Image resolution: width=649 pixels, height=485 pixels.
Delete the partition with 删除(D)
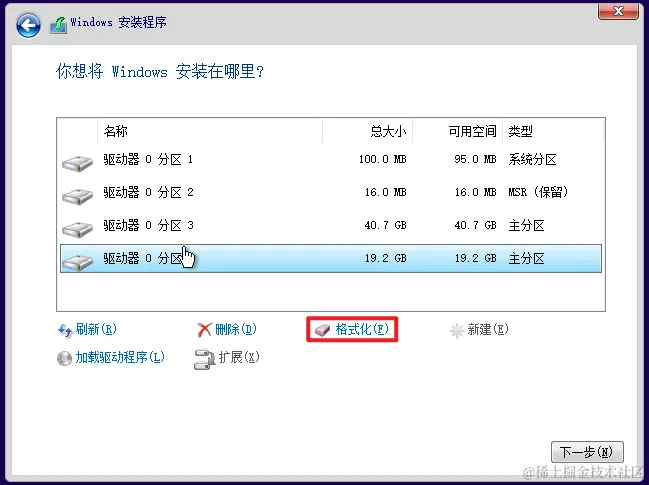click(236, 329)
